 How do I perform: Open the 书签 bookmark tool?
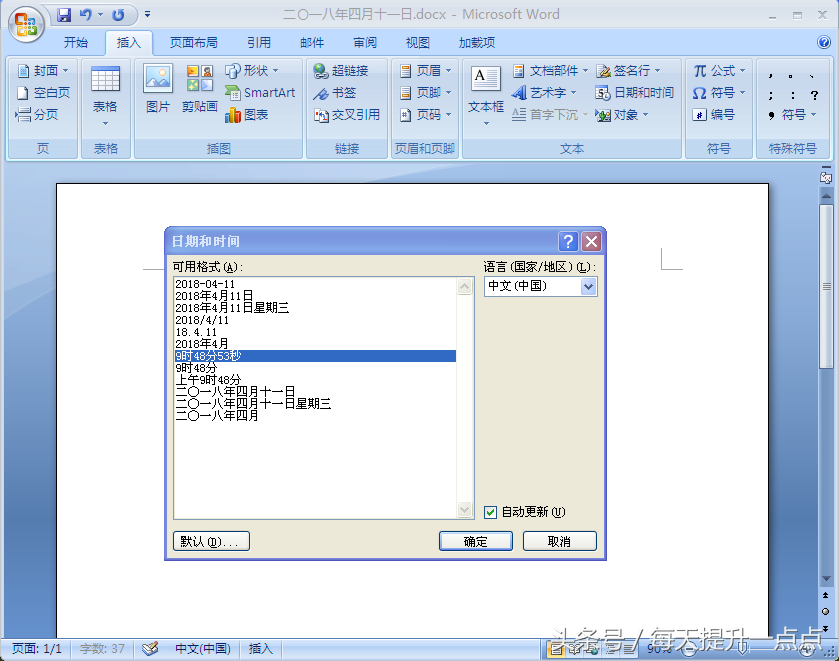point(321,93)
